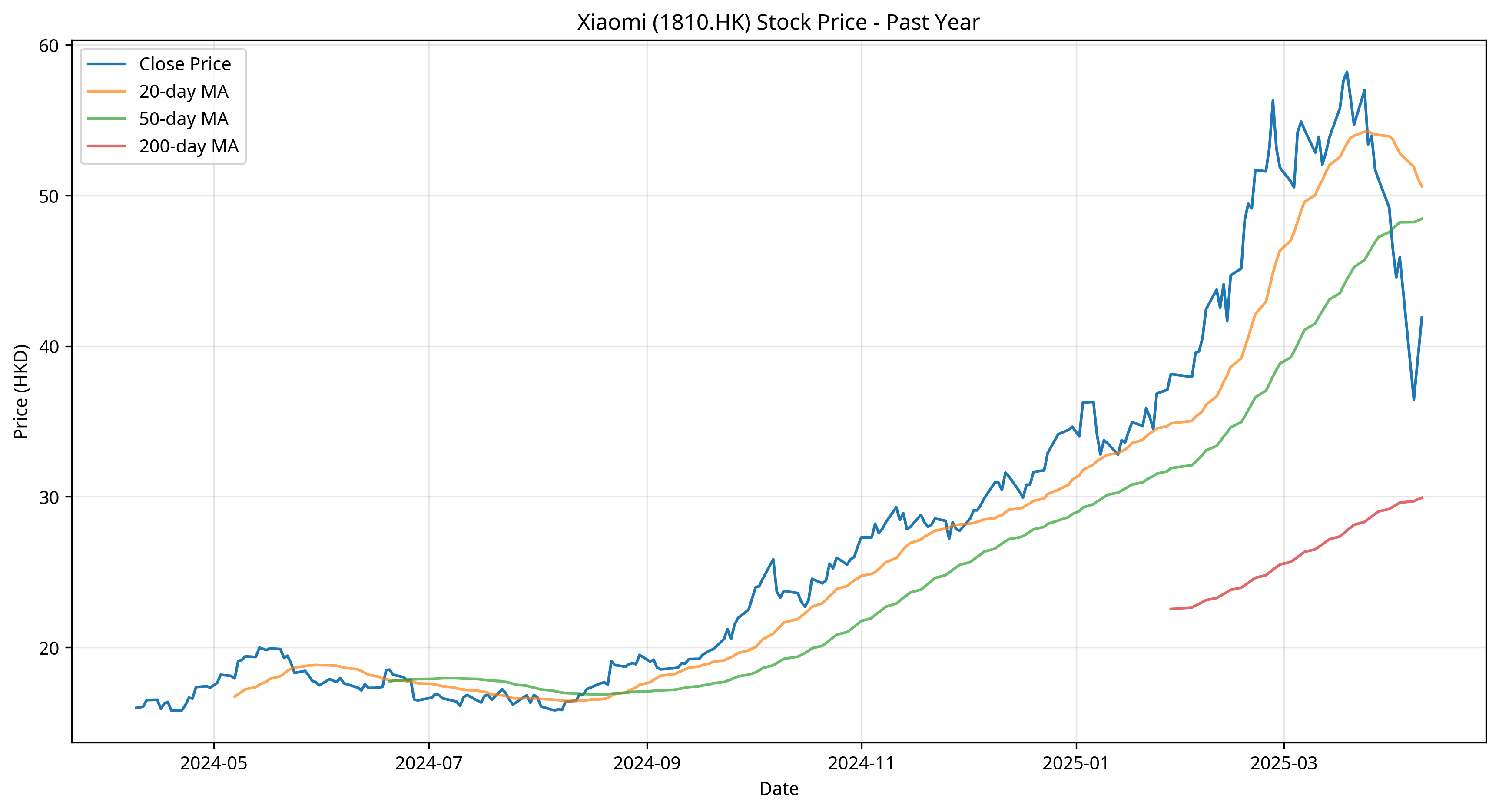Select the '200-day MA' legend label
The width and height of the screenshot is (1499, 812).
(189, 146)
